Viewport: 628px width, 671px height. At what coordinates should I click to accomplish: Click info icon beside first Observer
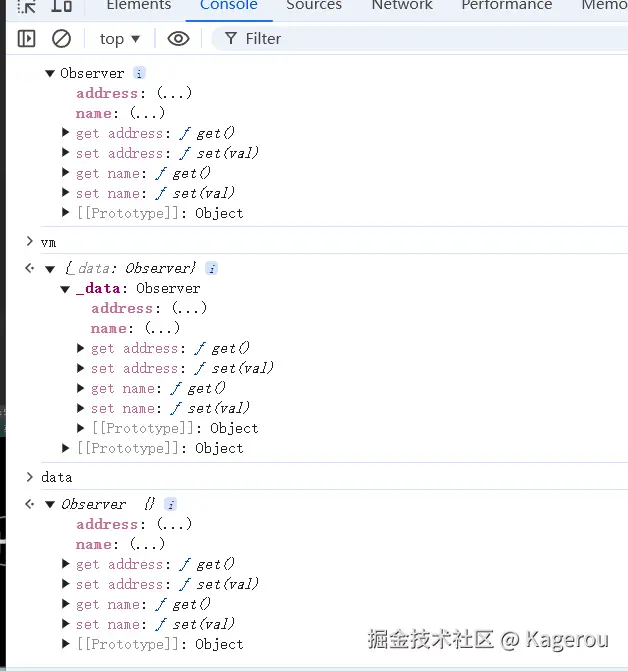click(x=139, y=73)
